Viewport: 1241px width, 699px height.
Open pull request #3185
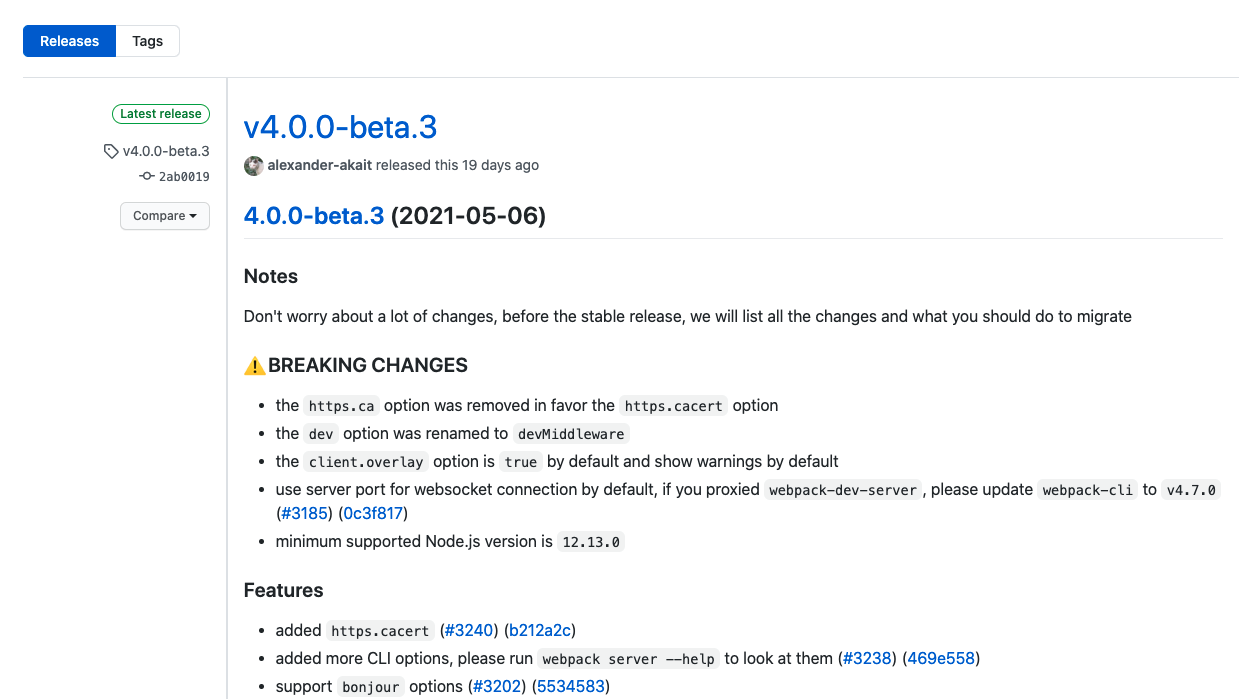pyautogui.click(x=304, y=513)
